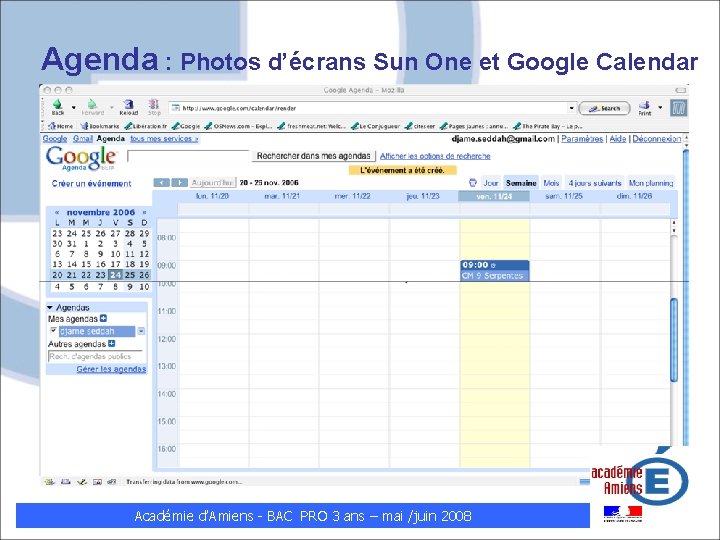Switch to the Mois view tab

coord(551,183)
